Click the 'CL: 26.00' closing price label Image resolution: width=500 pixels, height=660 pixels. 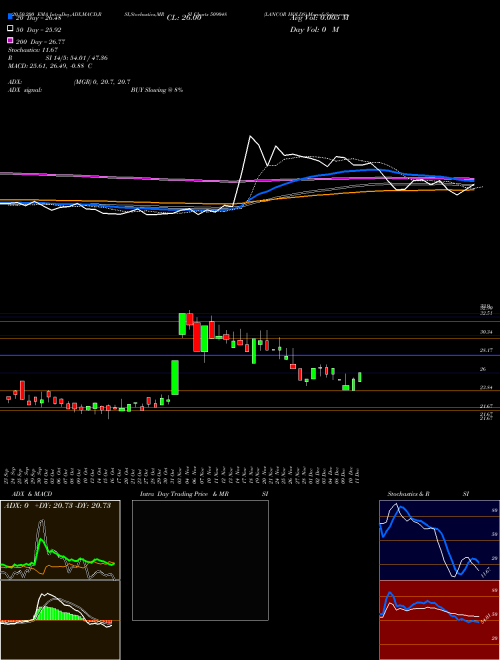(x=184, y=18)
